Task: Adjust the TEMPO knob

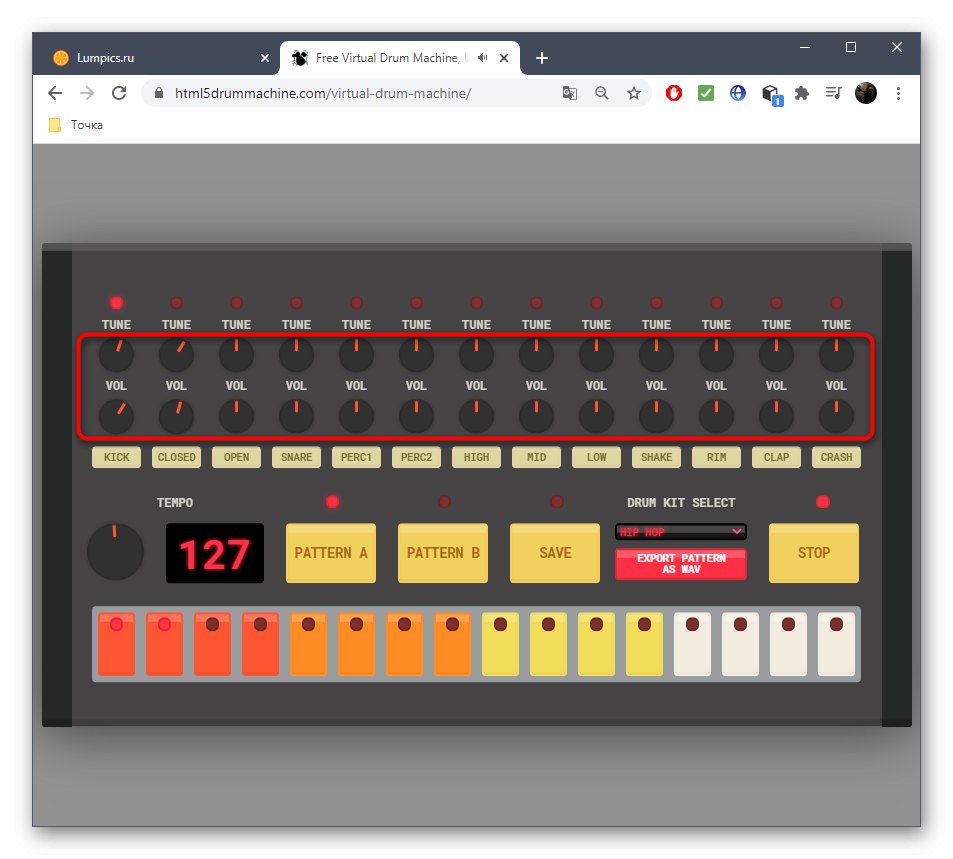Action: [115, 551]
